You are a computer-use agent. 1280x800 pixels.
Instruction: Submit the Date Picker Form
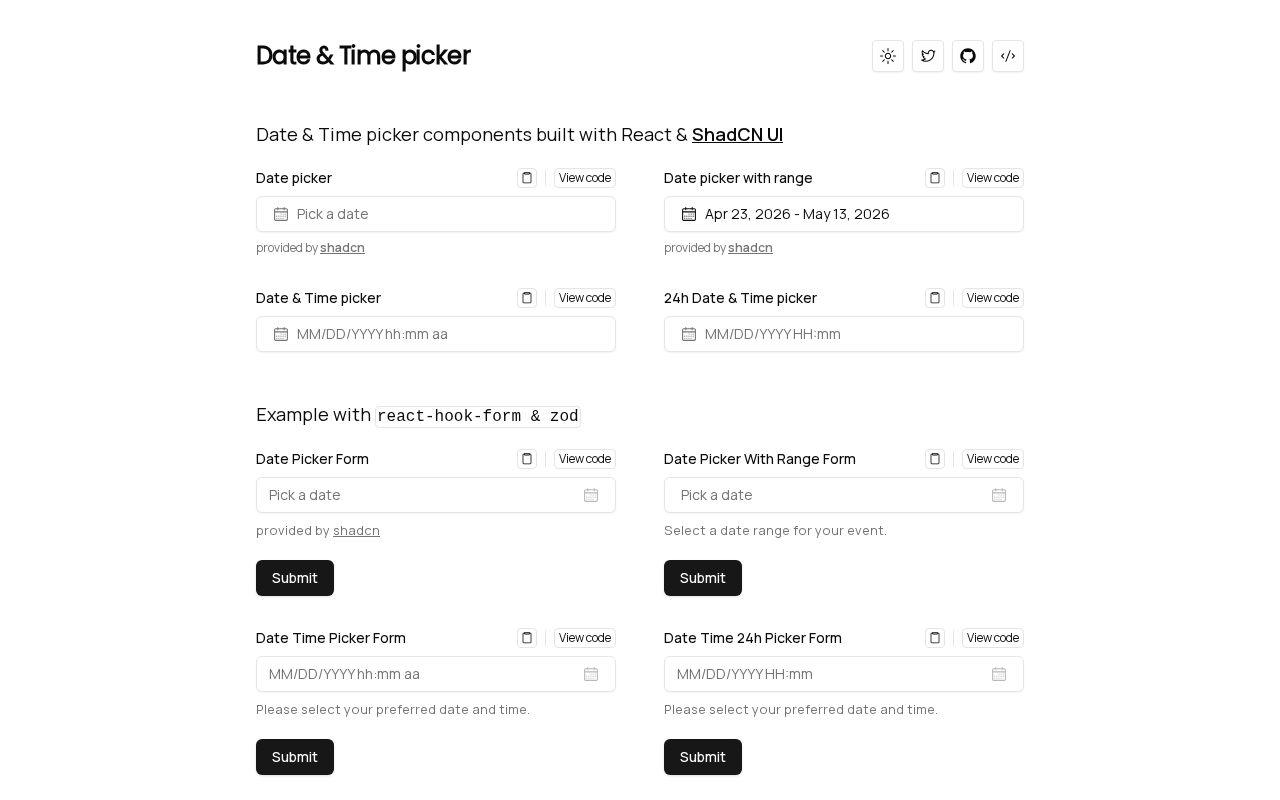(295, 578)
